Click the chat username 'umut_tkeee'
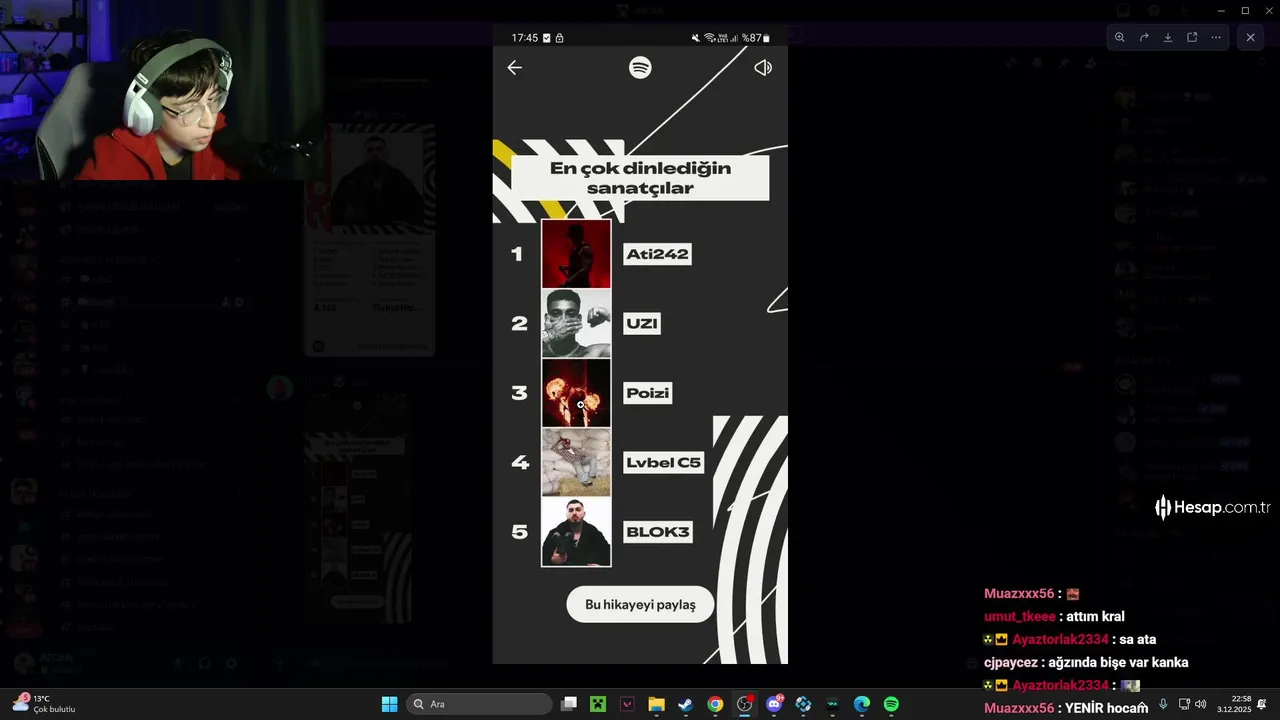Screen dimensions: 1280x720 pos(1019,617)
